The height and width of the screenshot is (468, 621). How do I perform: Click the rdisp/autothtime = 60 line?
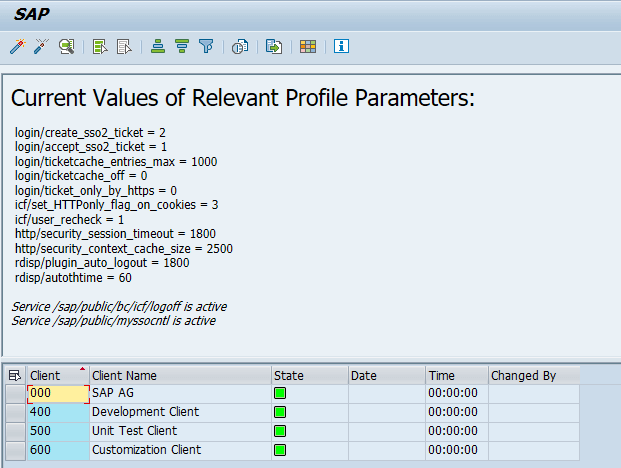tap(73, 278)
